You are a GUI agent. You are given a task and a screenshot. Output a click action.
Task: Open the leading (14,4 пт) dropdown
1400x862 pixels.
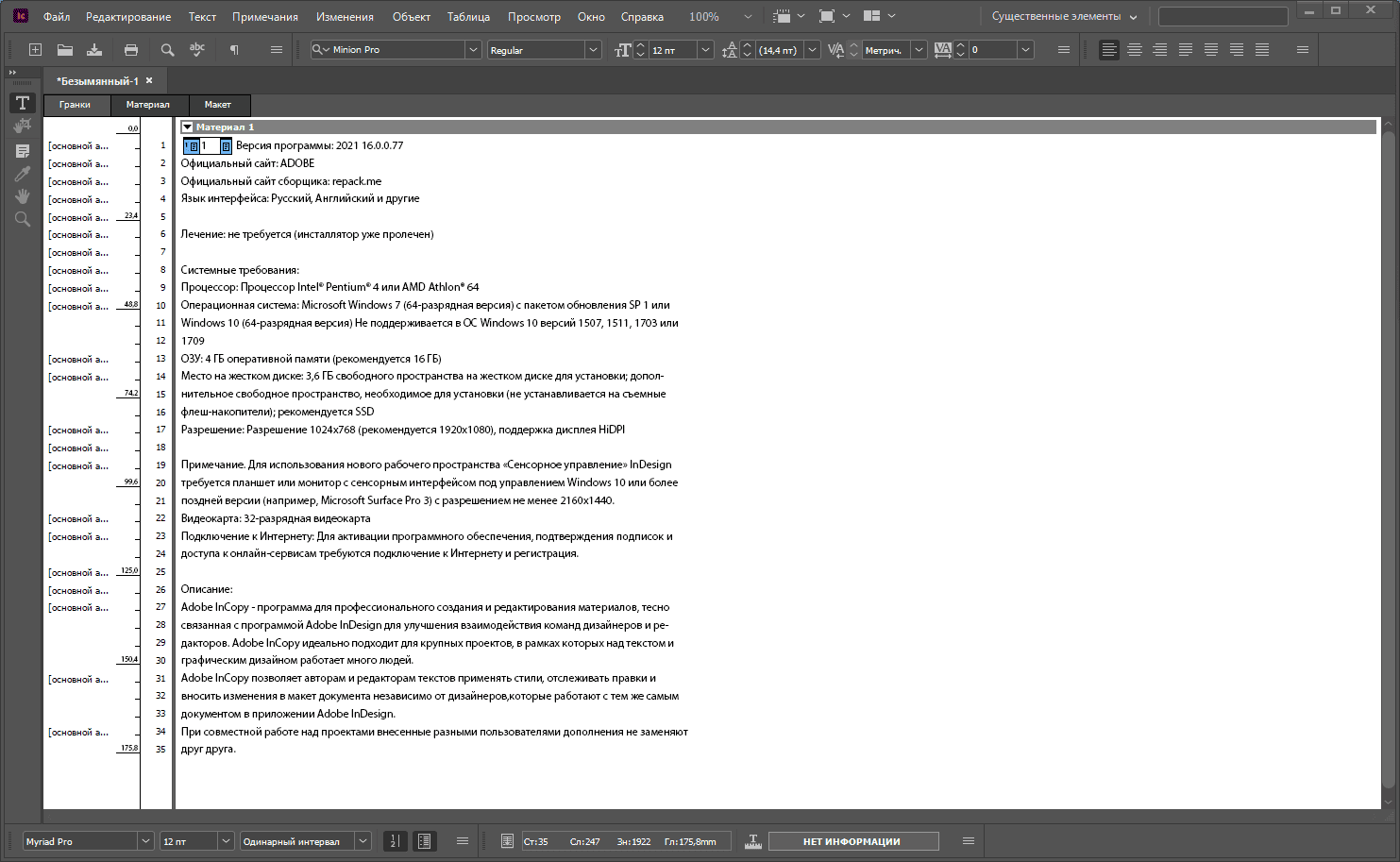point(812,50)
